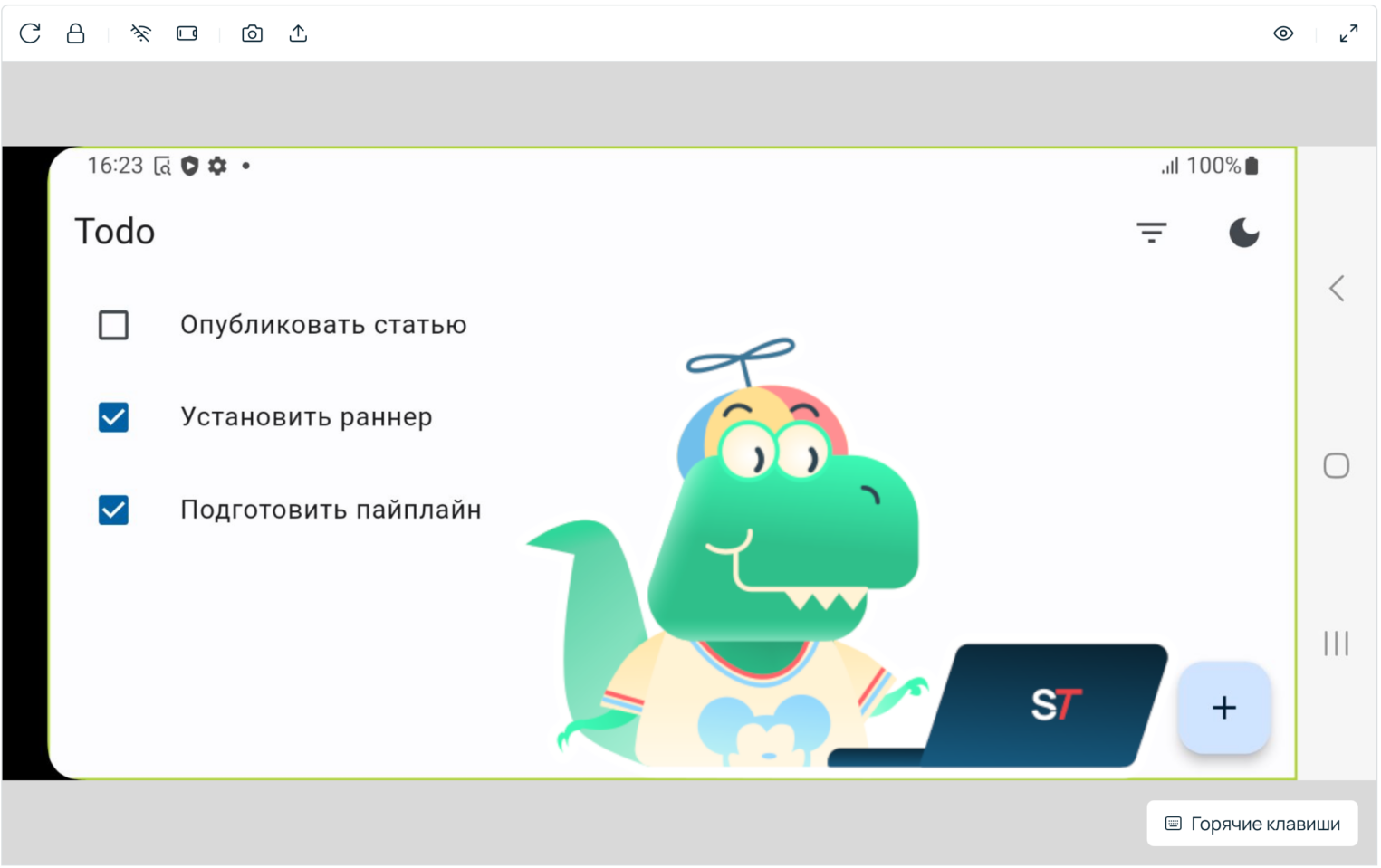Toggle the eye visibility icon
Screen dimensions: 1381x868
1283,33
